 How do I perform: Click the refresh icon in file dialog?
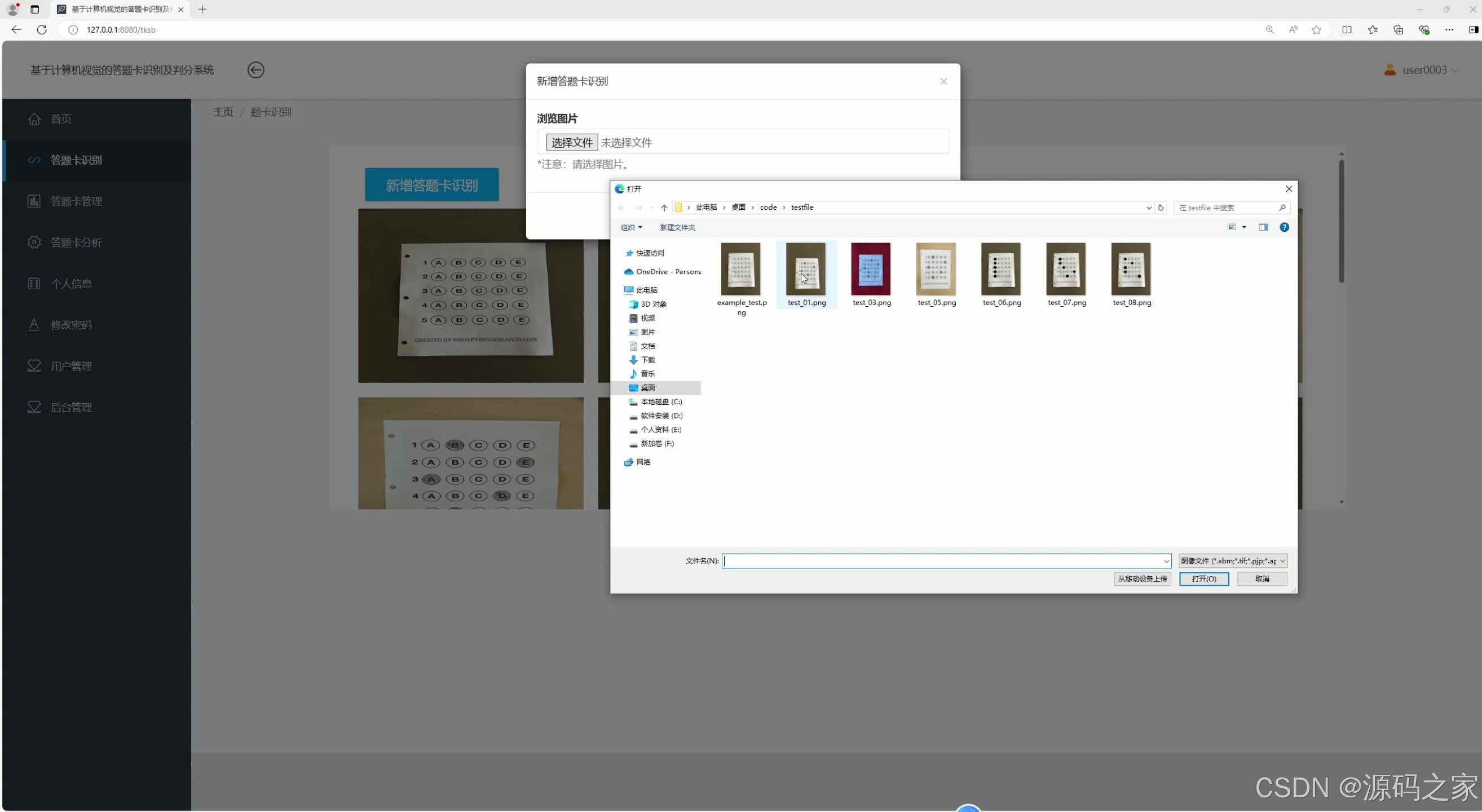(x=1161, y=208)
